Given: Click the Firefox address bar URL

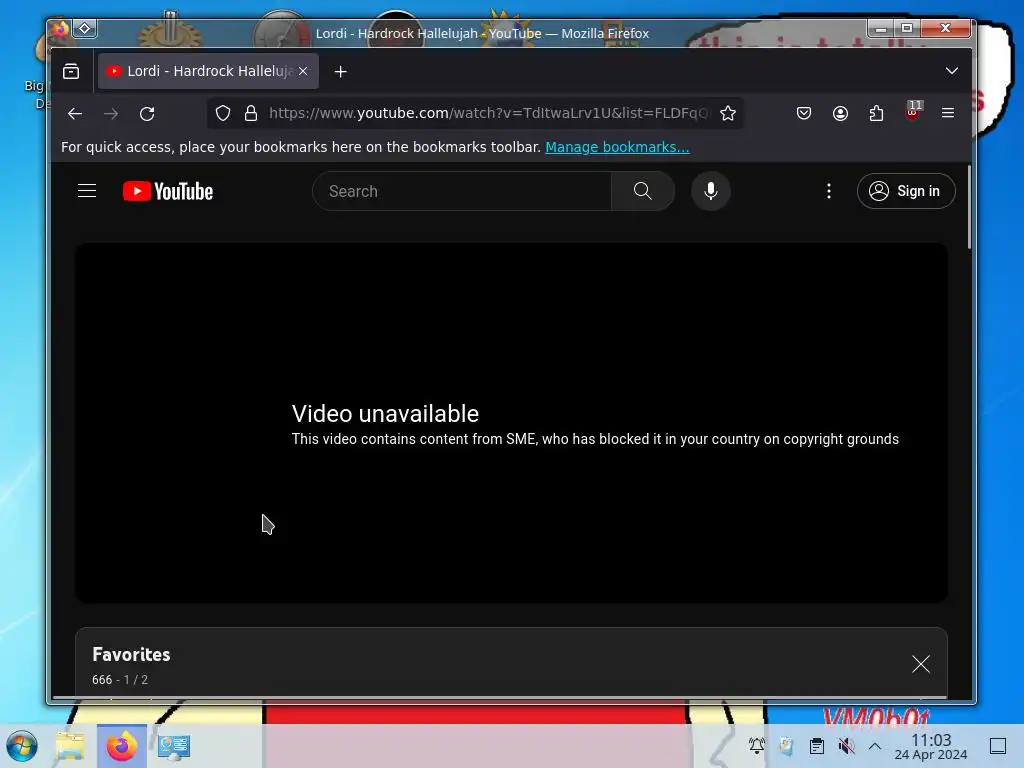Looking at the screenshot, I should (x=488, y=113).
